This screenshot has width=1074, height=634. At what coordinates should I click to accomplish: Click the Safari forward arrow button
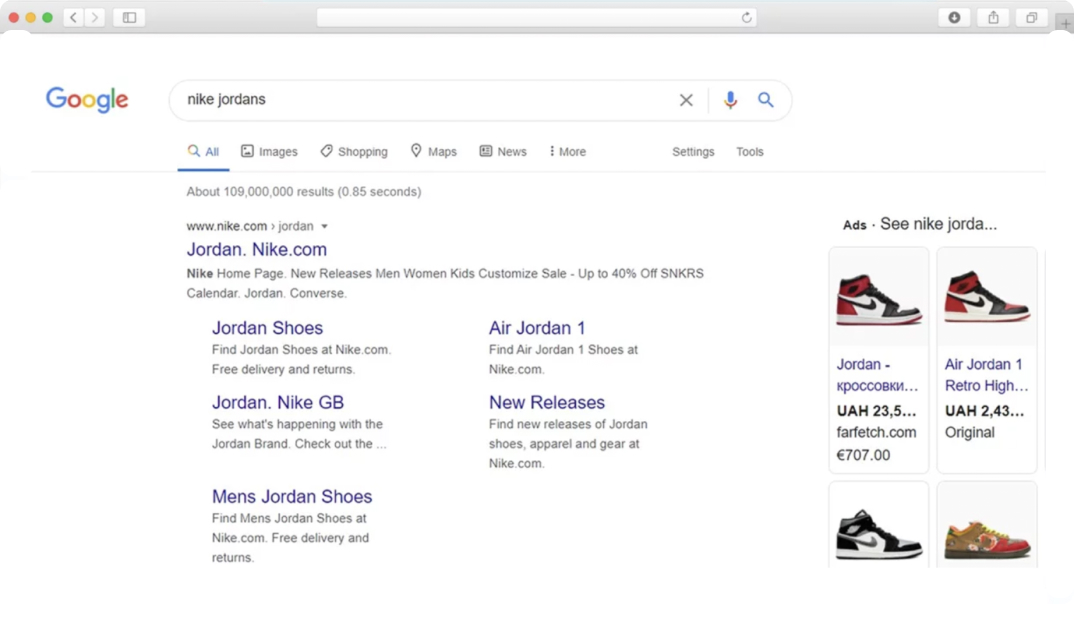[x=95, y=17]
